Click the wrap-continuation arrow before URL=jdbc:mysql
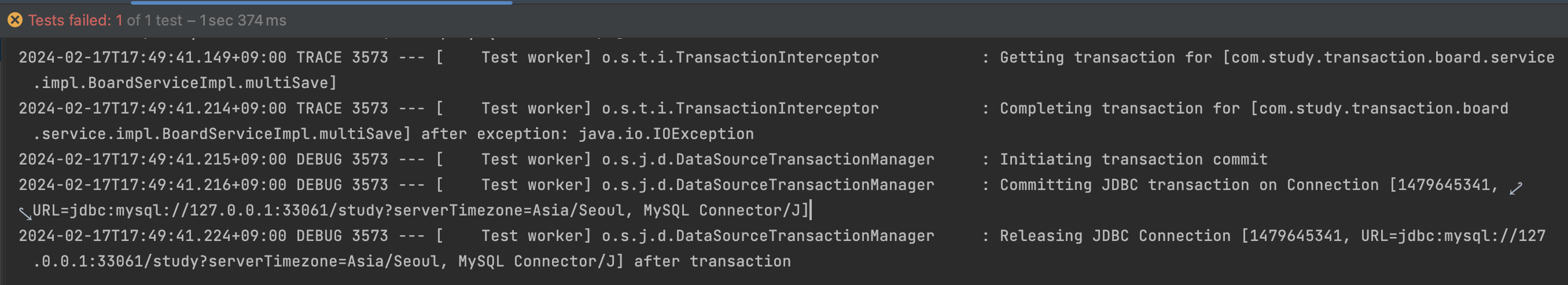Image resolution: width=1568 pixels, height=285 pixels. (25, 213)
